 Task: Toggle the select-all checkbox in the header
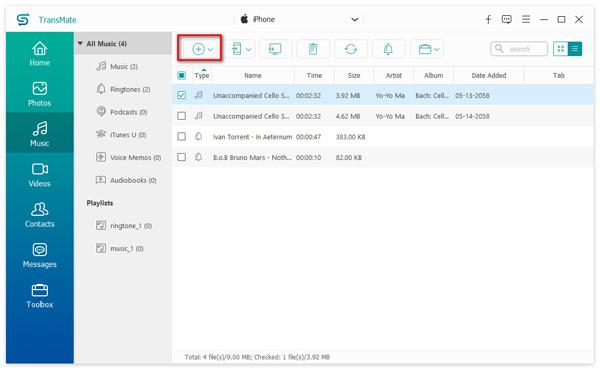(x=181, y=75)
